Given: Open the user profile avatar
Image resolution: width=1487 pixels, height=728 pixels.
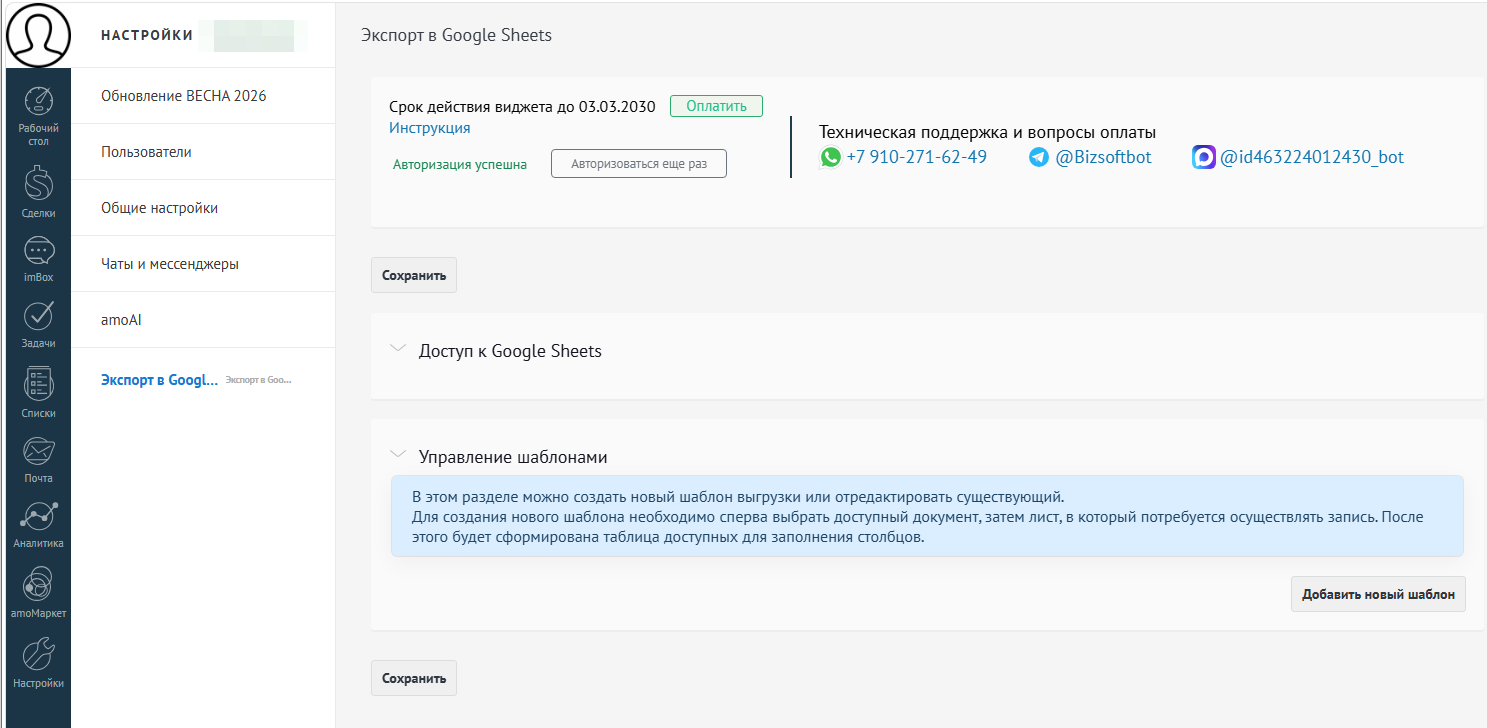Looking at the screenshot, I should [38, 34].
